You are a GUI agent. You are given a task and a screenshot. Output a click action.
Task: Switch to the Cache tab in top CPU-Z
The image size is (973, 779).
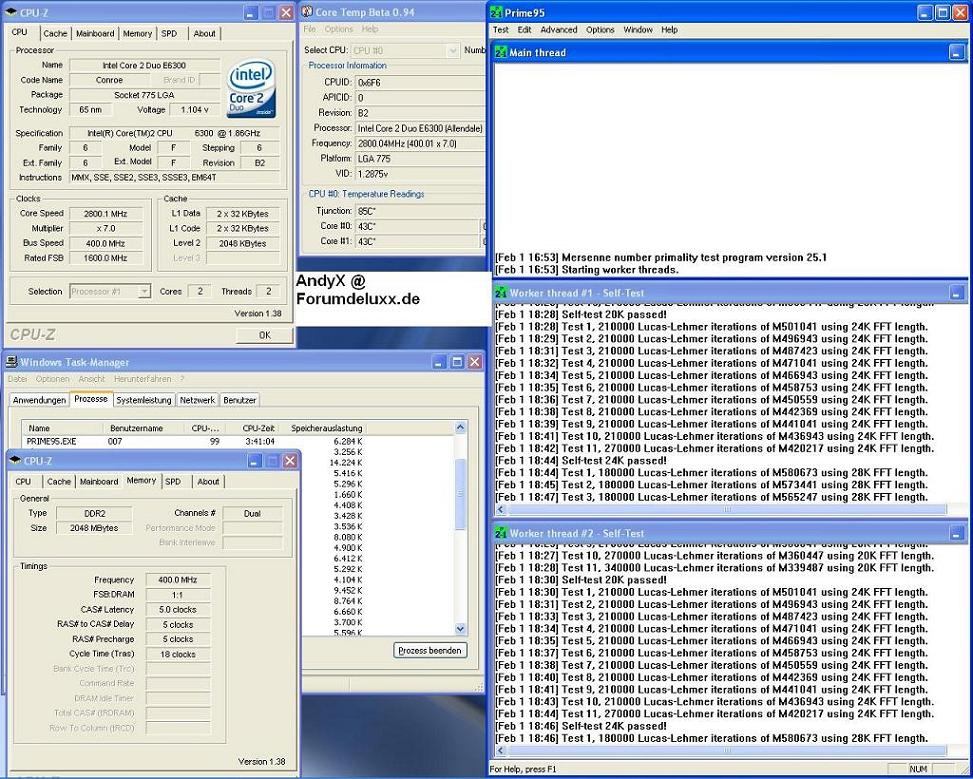tap(55, 34)
